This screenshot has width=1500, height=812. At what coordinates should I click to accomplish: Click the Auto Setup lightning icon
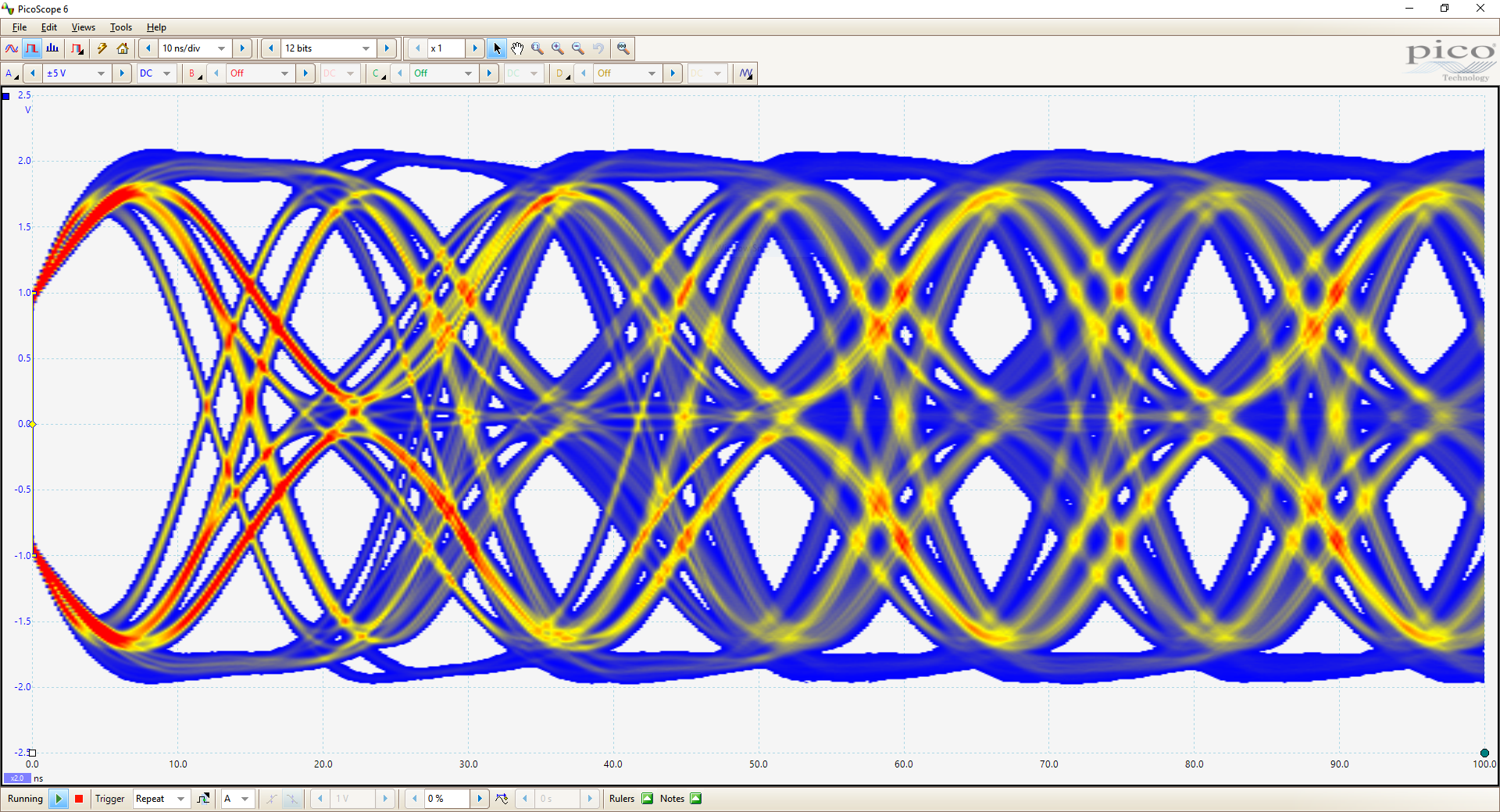102,48
